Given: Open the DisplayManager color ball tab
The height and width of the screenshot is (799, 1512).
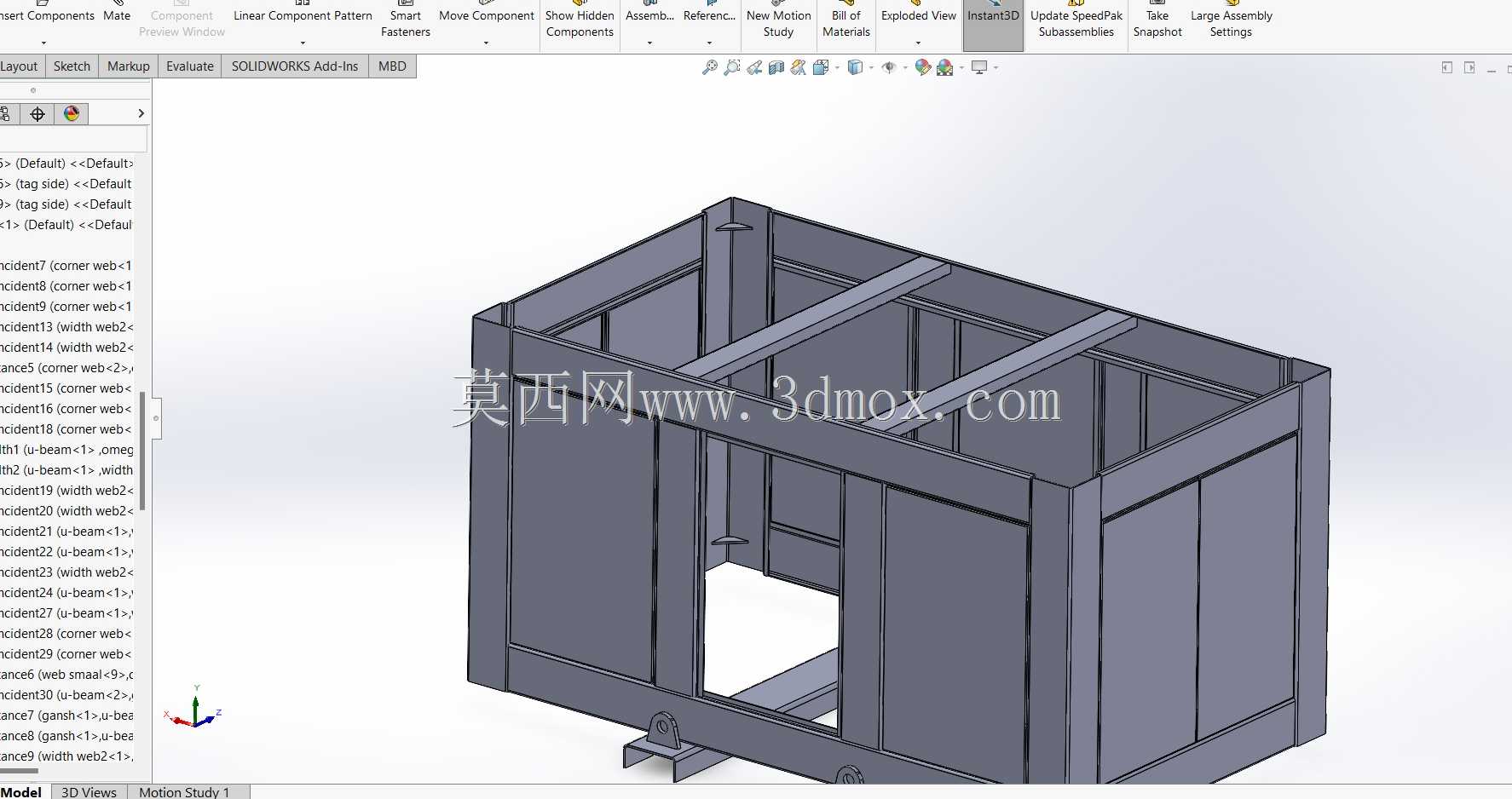Looking at the screenshot, I should 72,113.
